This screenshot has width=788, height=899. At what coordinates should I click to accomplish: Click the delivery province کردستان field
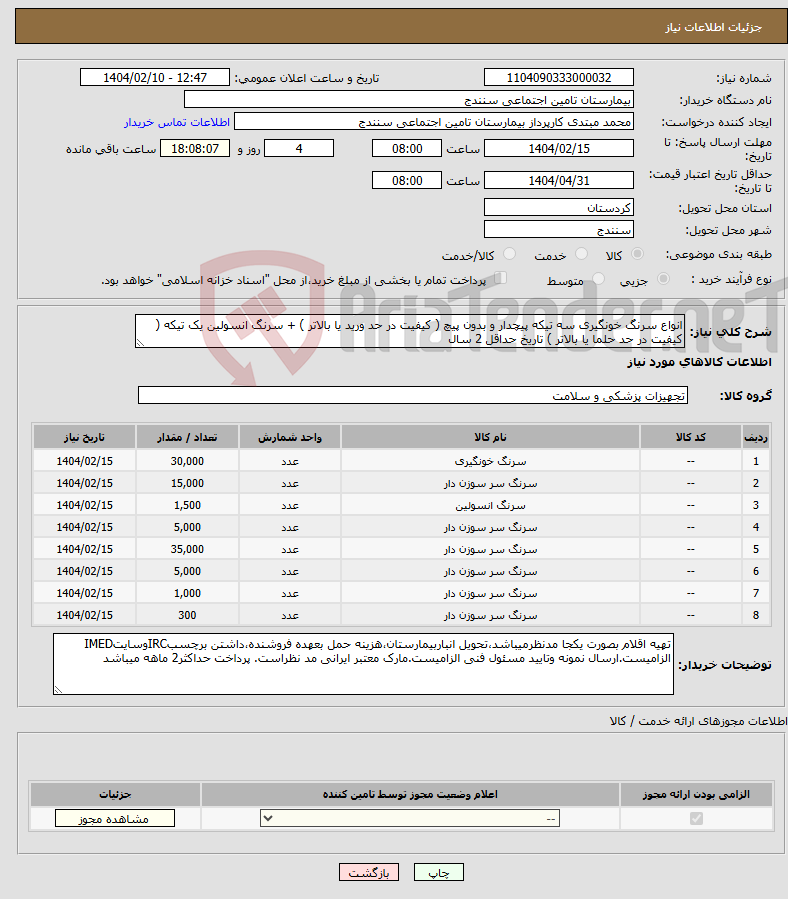click(559, 208)
